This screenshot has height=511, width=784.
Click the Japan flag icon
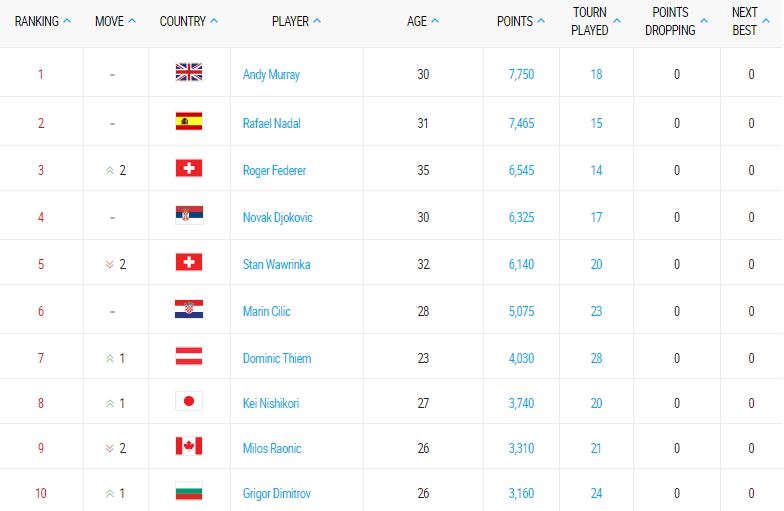point(189,401)
